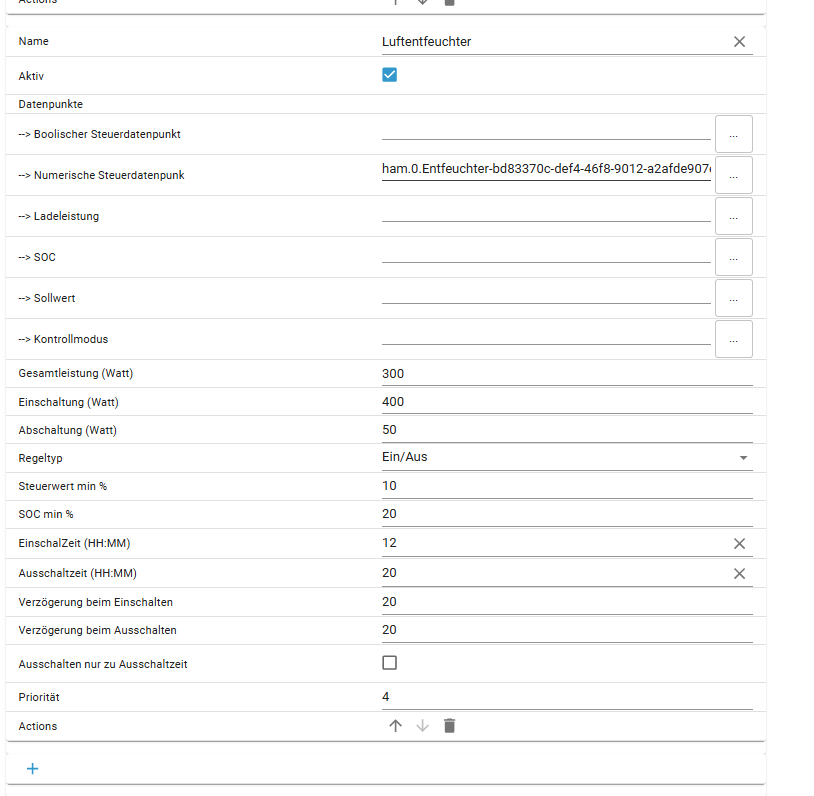This screenshot has width=814, height=796.
Task: Browse for SOC datapoint with the ... button
Action: pos(734,257)
